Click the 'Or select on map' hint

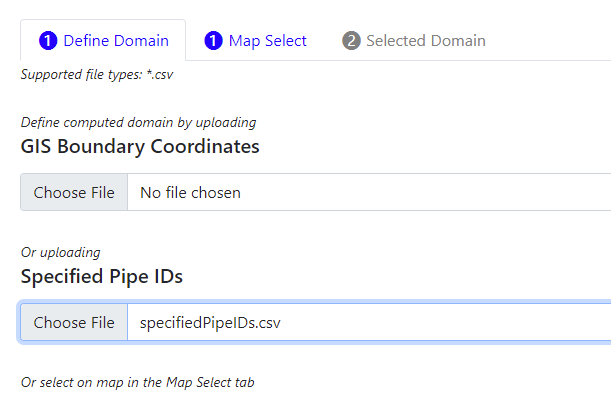(137, 382)
